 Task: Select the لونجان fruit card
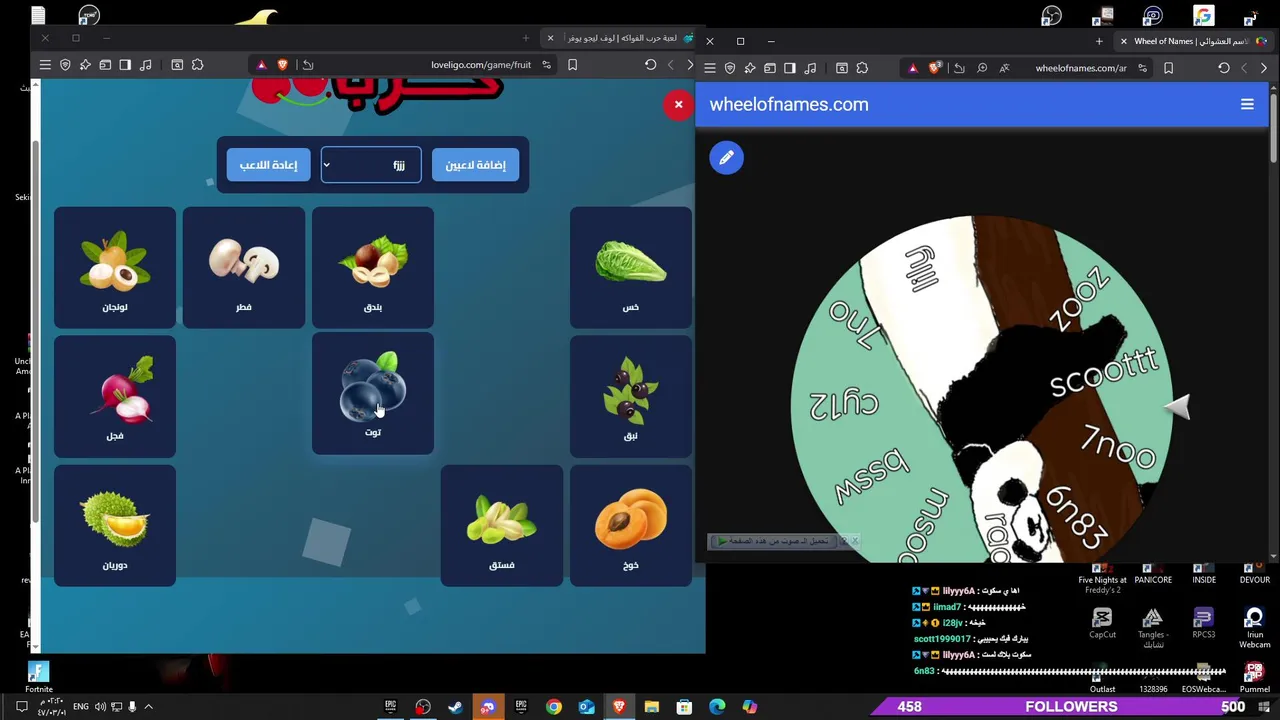pyautogui.click(x=115, y=268)
